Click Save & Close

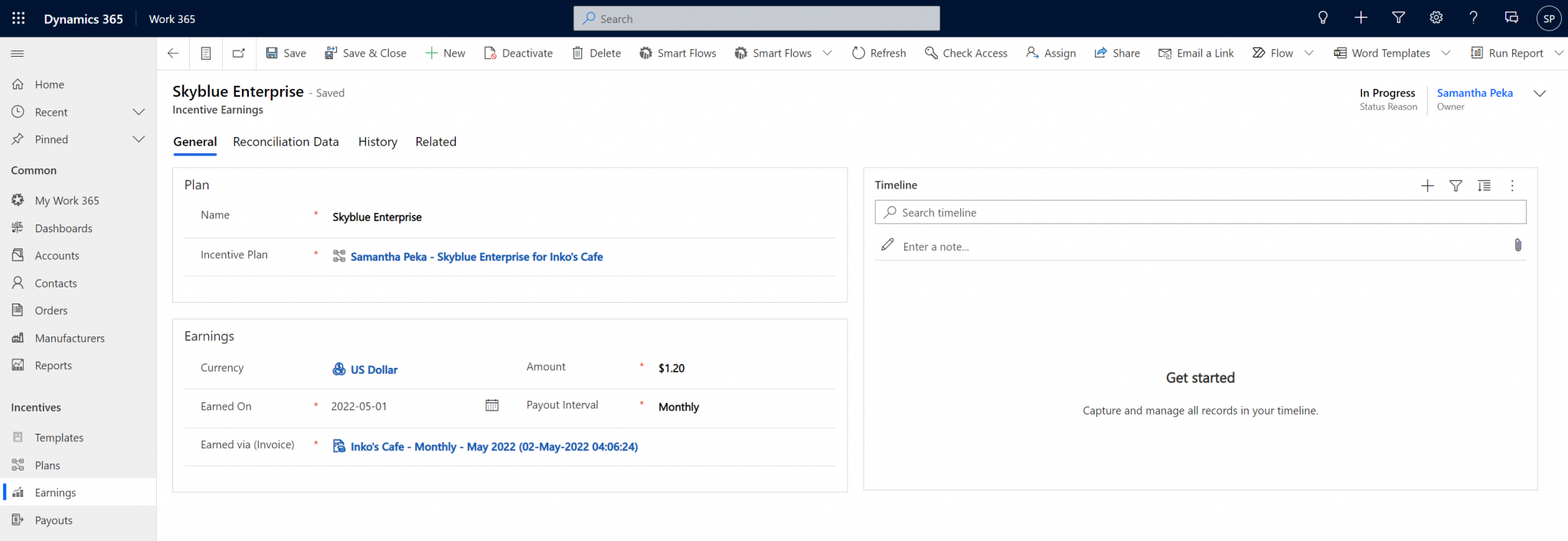coord(365,53)
